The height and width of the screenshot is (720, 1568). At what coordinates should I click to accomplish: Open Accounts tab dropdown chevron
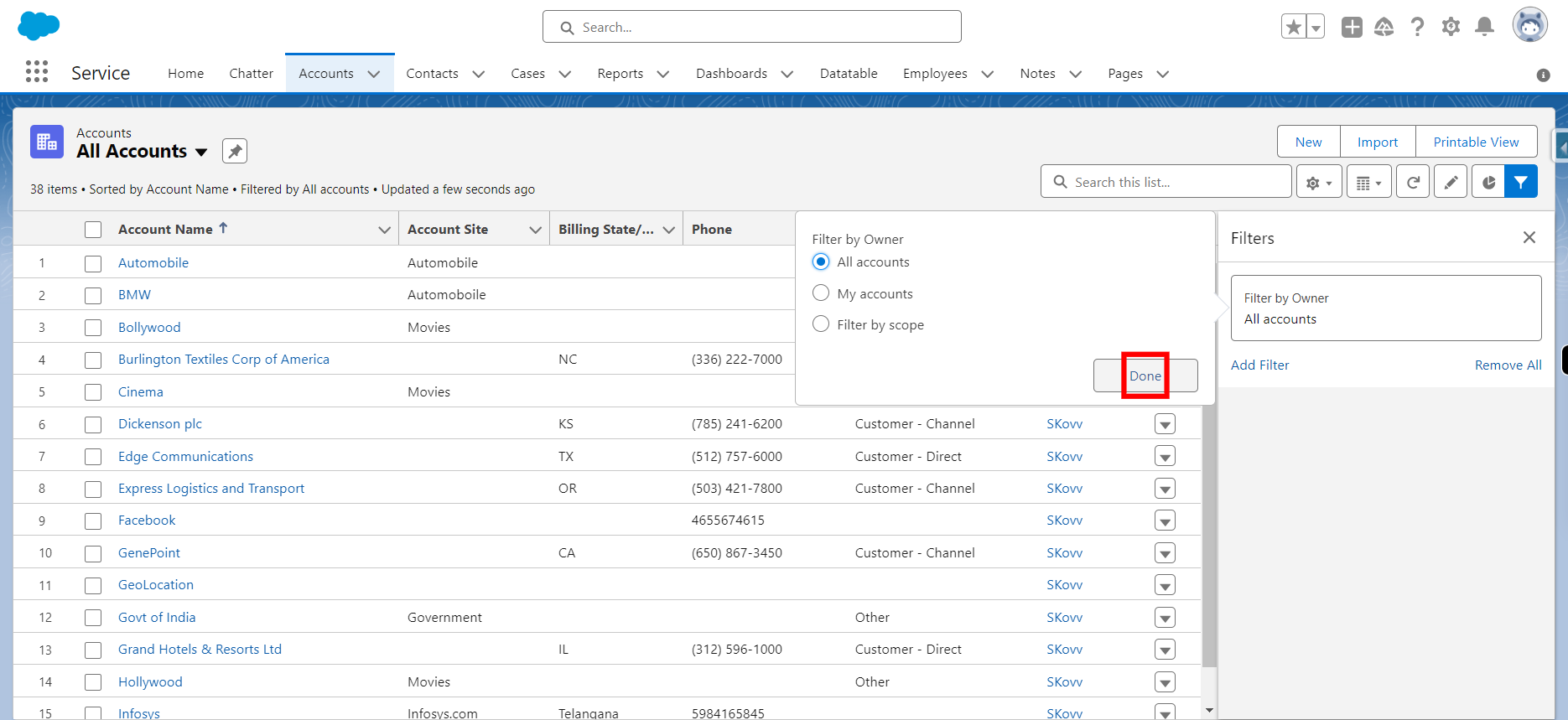coord(374,74)
